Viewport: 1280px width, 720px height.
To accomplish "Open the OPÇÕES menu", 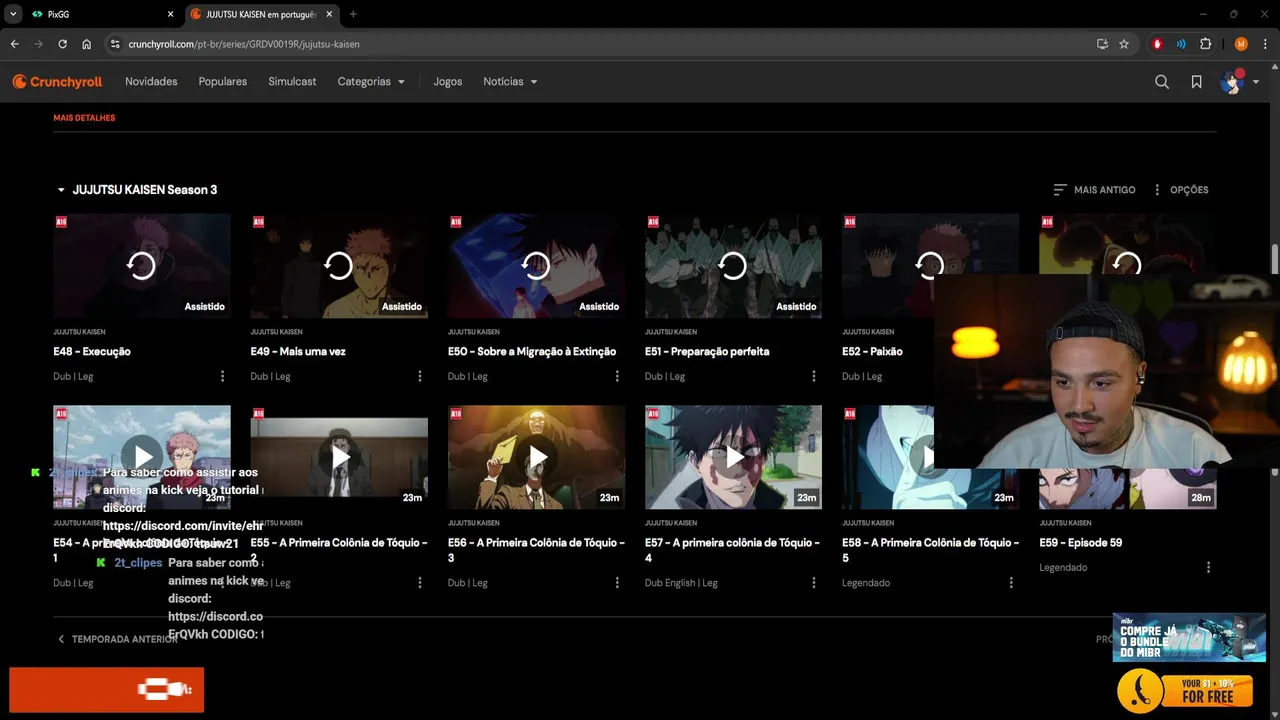I will pos(1180,190).
